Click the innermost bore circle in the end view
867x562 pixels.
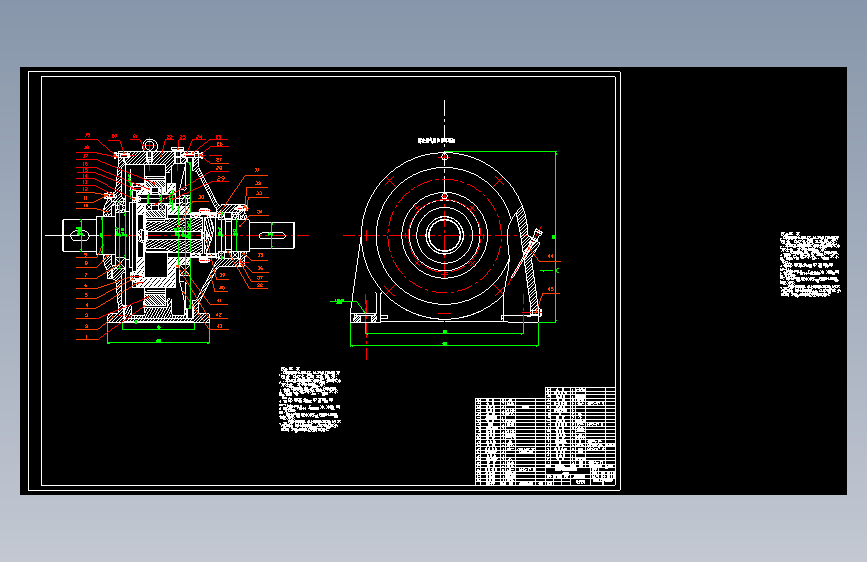[x=445, y=235]
